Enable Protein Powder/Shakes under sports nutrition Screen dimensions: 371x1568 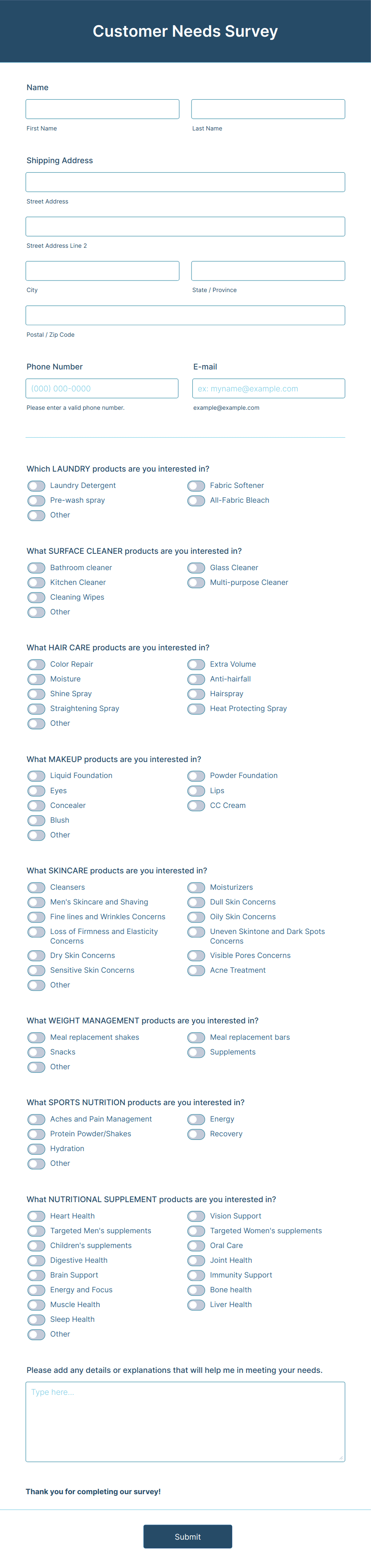point(36,1134)
